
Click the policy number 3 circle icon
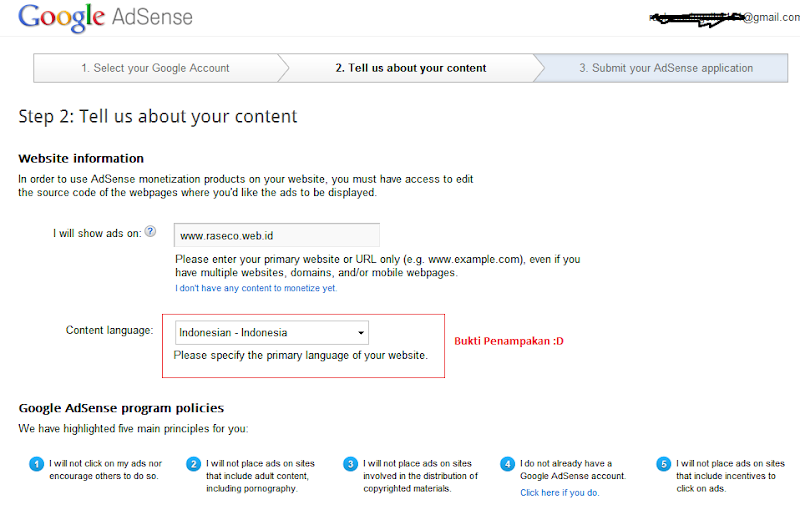[x=350, y=464]
